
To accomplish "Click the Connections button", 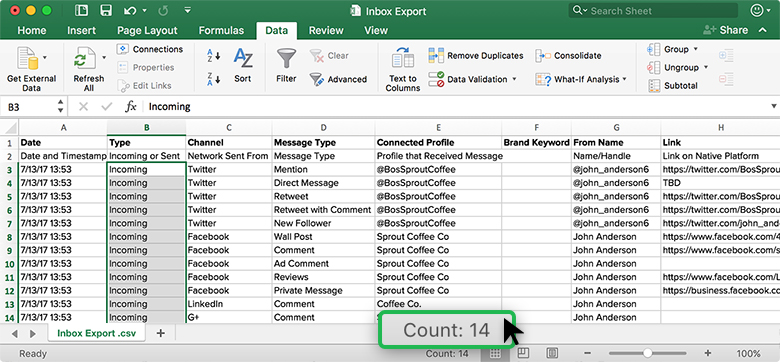I will coord(150,49).
